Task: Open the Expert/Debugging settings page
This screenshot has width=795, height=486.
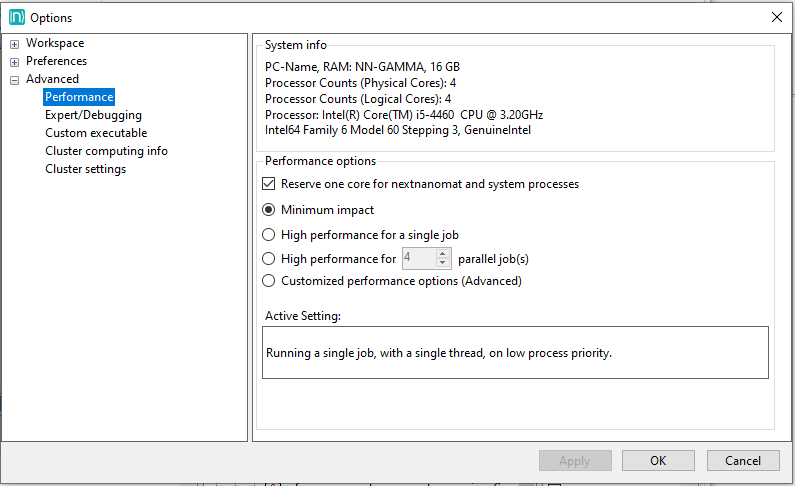Action: [x=93, y=115]
